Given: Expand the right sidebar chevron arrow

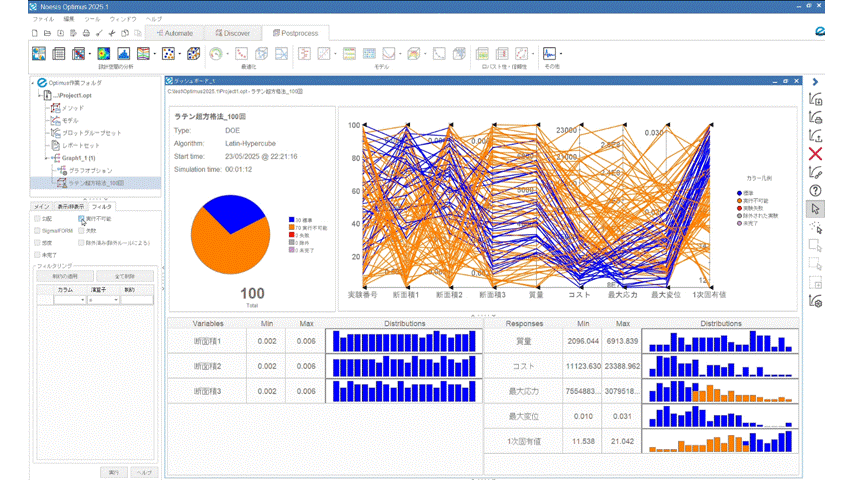Looking at the screenshot, I should (x=815, y=82).
